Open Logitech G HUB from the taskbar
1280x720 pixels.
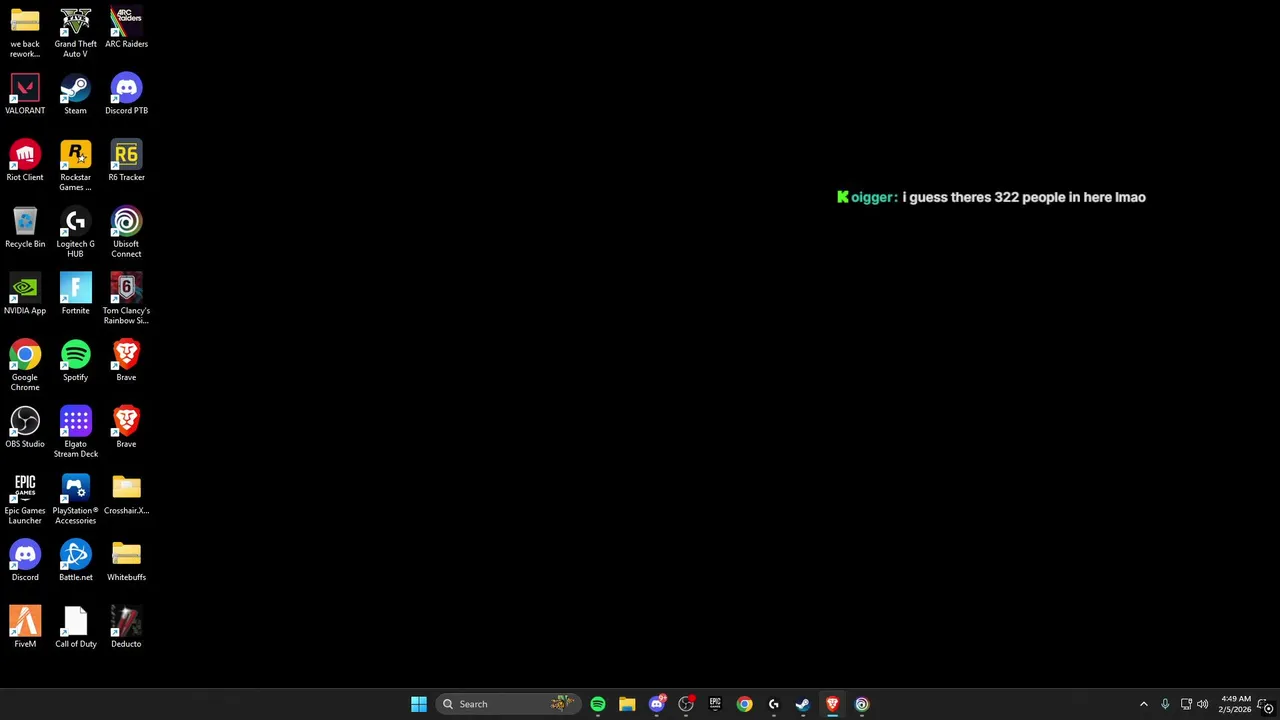pyautogui.click(x=773, y=704)
